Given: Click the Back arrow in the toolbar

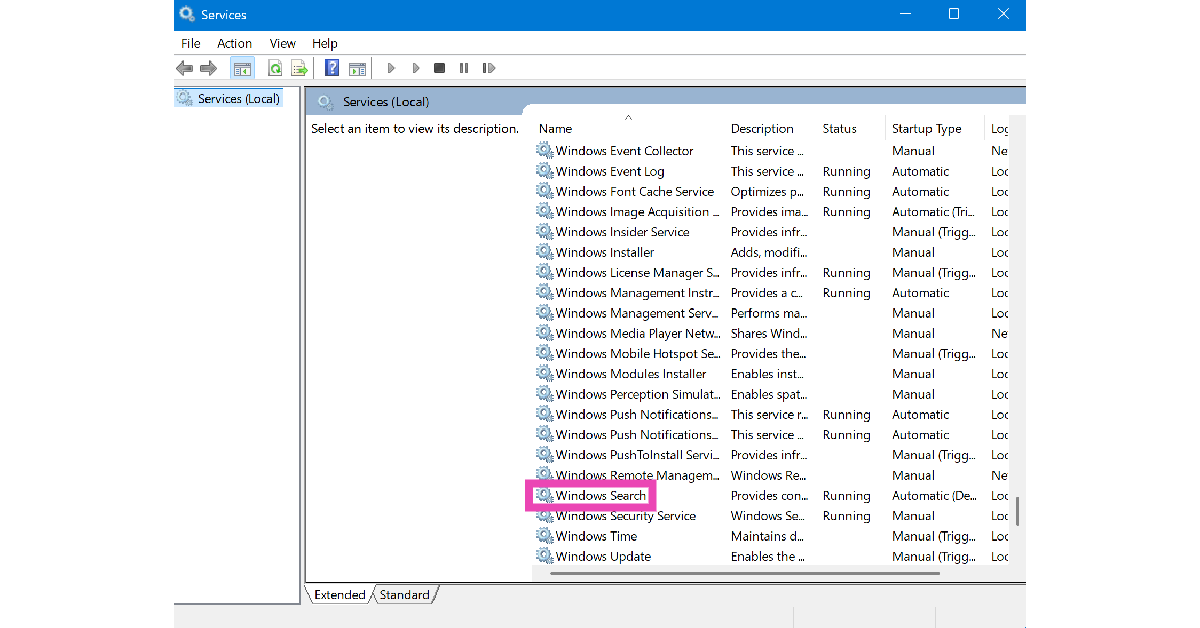Looking at the screenshot, I should 184,68.
